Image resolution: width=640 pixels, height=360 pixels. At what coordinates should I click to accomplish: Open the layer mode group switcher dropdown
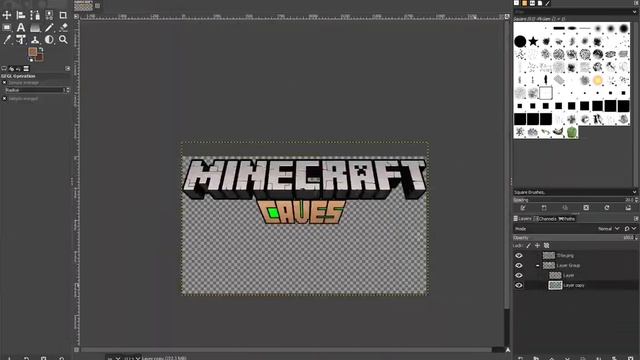(630, 229)
